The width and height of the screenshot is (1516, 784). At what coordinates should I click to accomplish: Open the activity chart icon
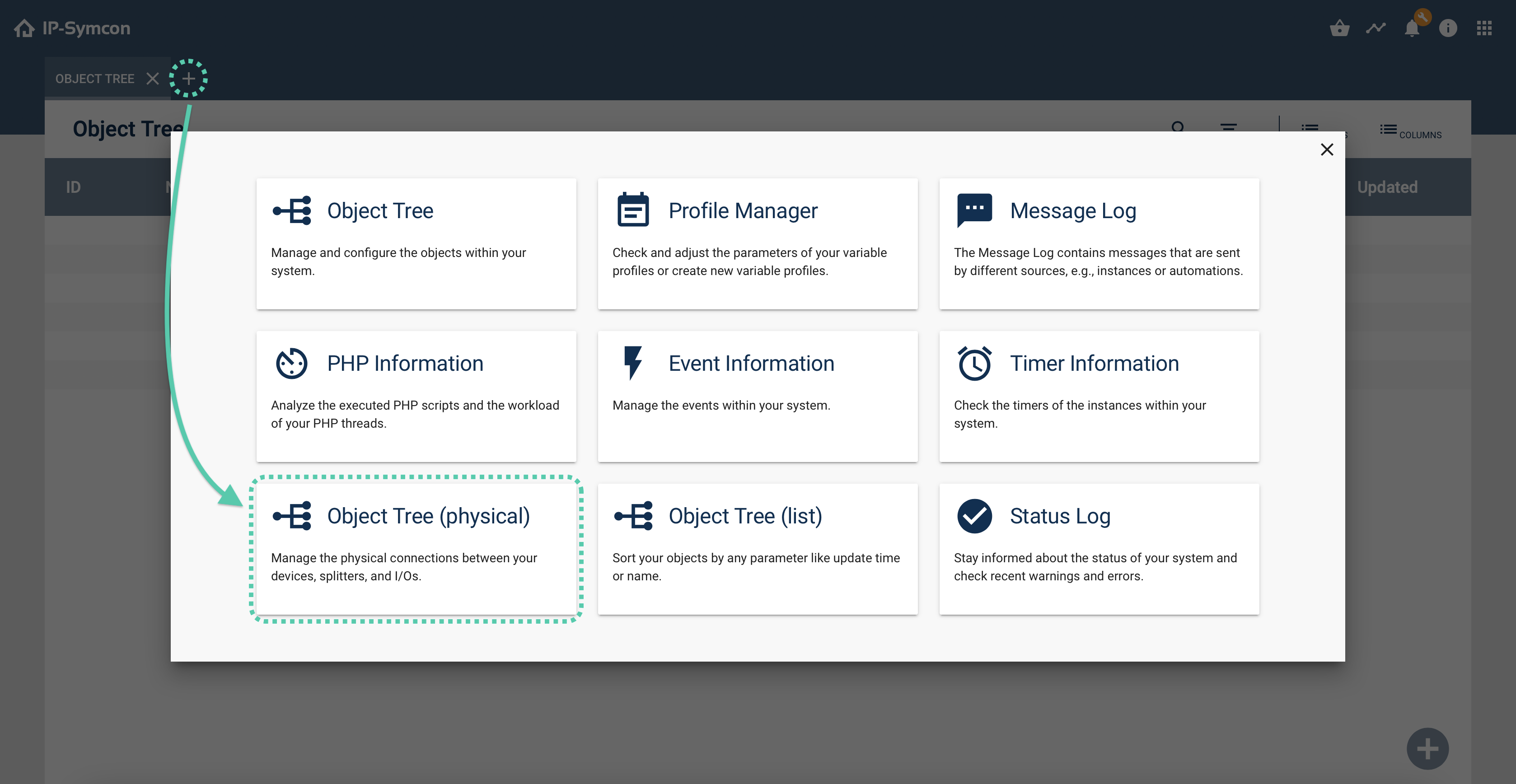pos(1376,28)
